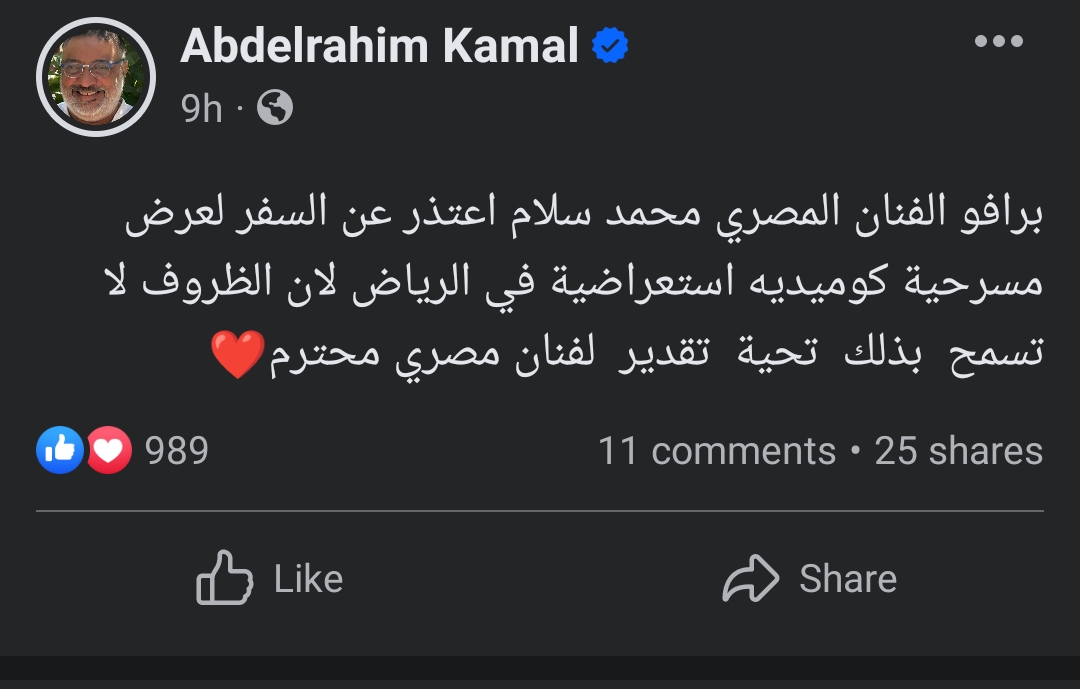1080x689 pixels.
Task: View the 989 reactions list
Action: click(177, 451)
